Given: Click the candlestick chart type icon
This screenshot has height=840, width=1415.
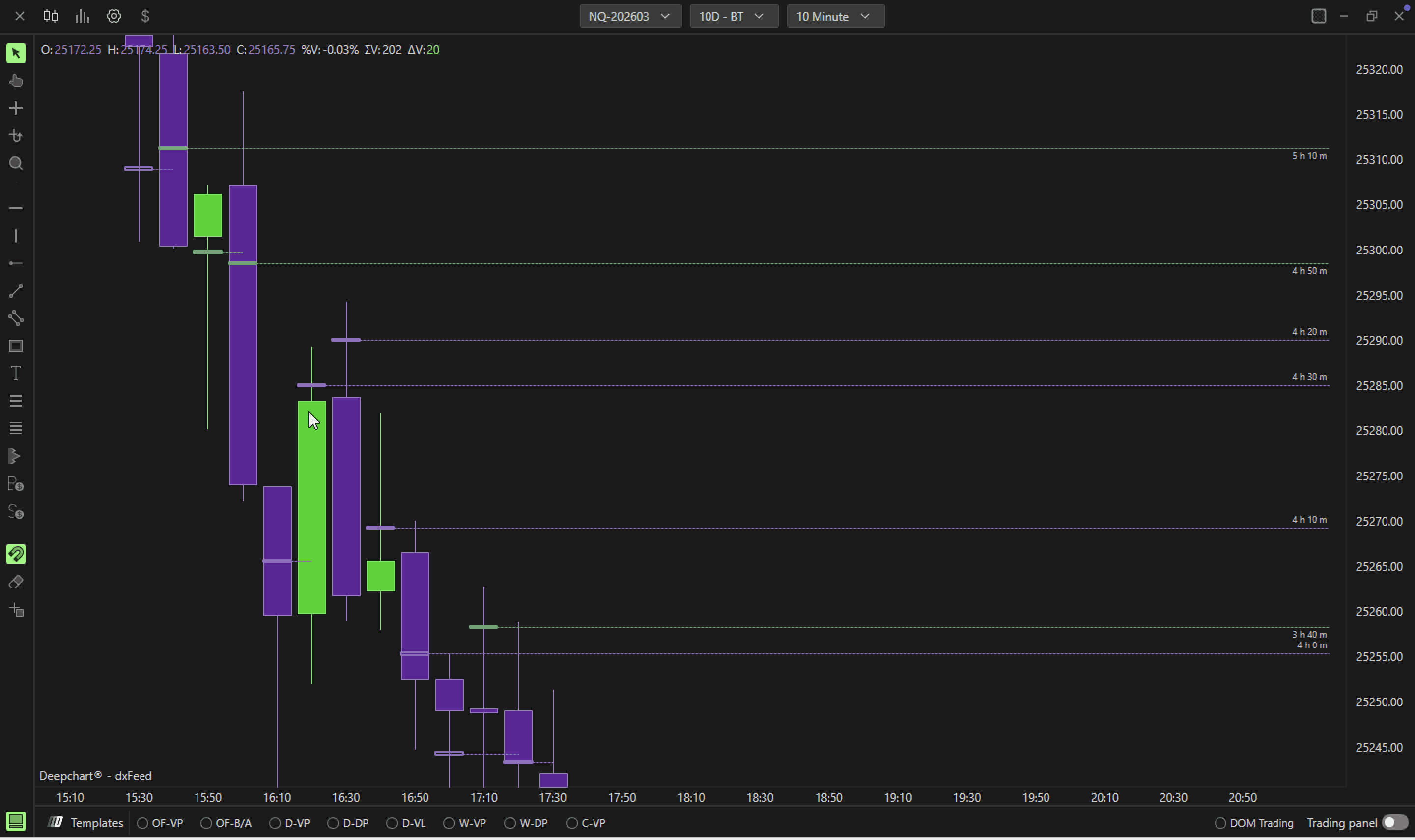Looking at the screenshot, I should click(x=51, y=16).
